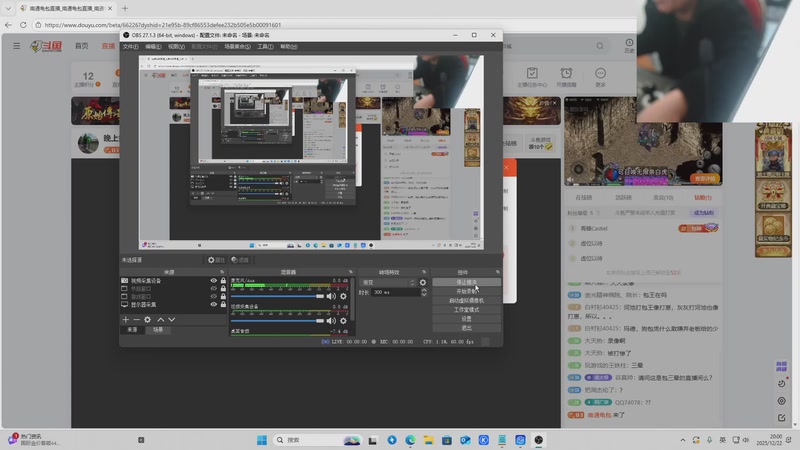
Task: Click the 停止推流 button
Action: [x=466, y=282]
